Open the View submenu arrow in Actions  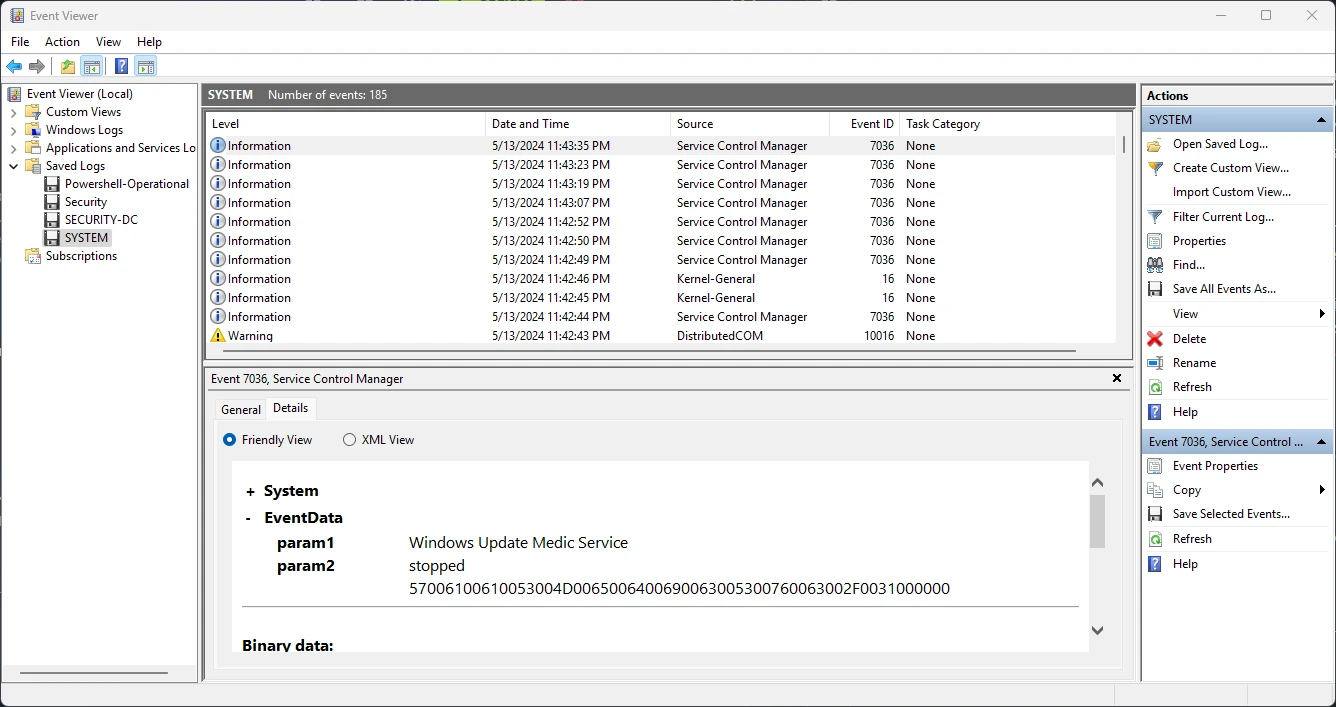tap(1322, 314)
